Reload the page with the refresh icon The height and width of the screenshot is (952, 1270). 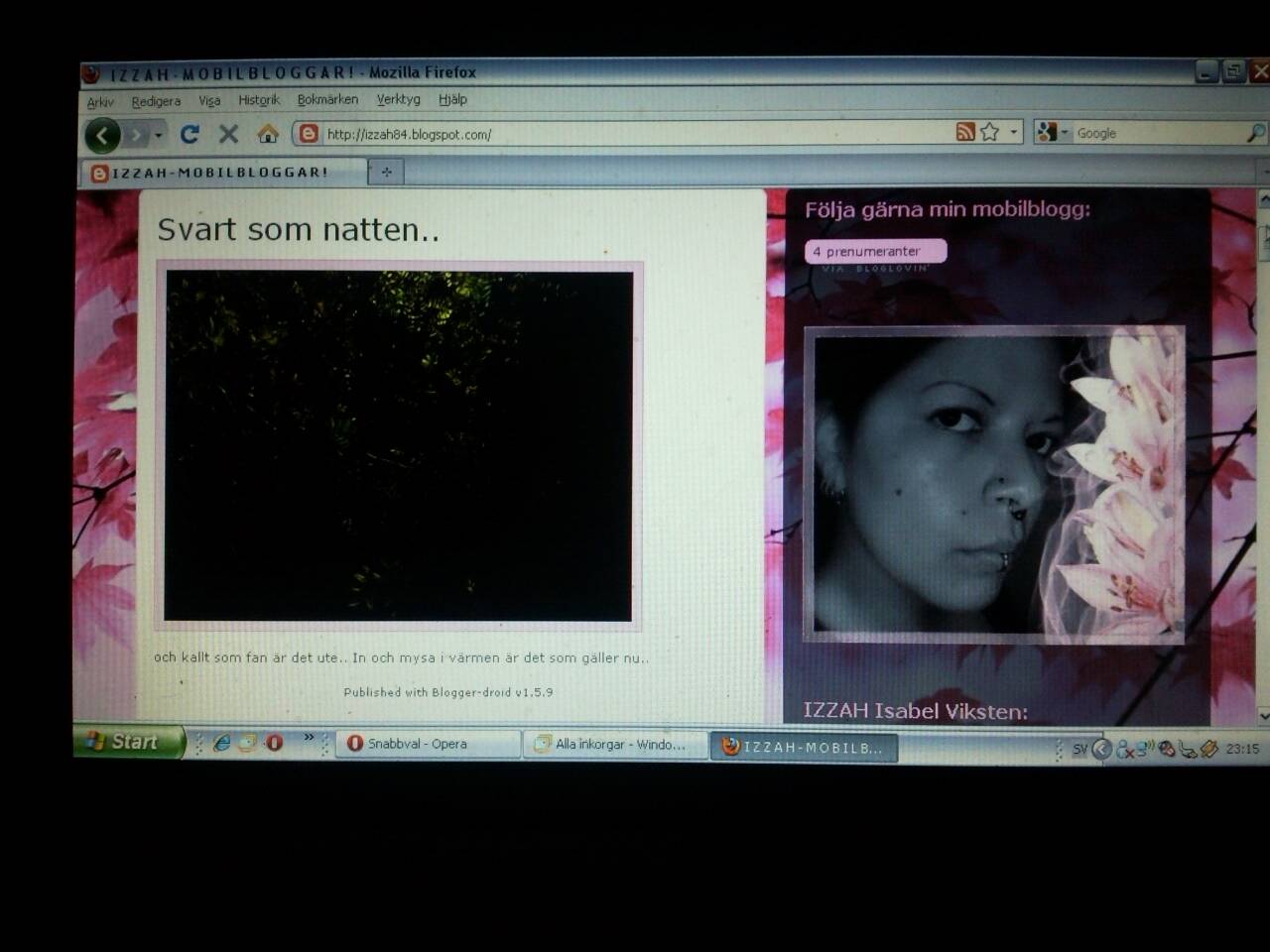tap(190, 134)
